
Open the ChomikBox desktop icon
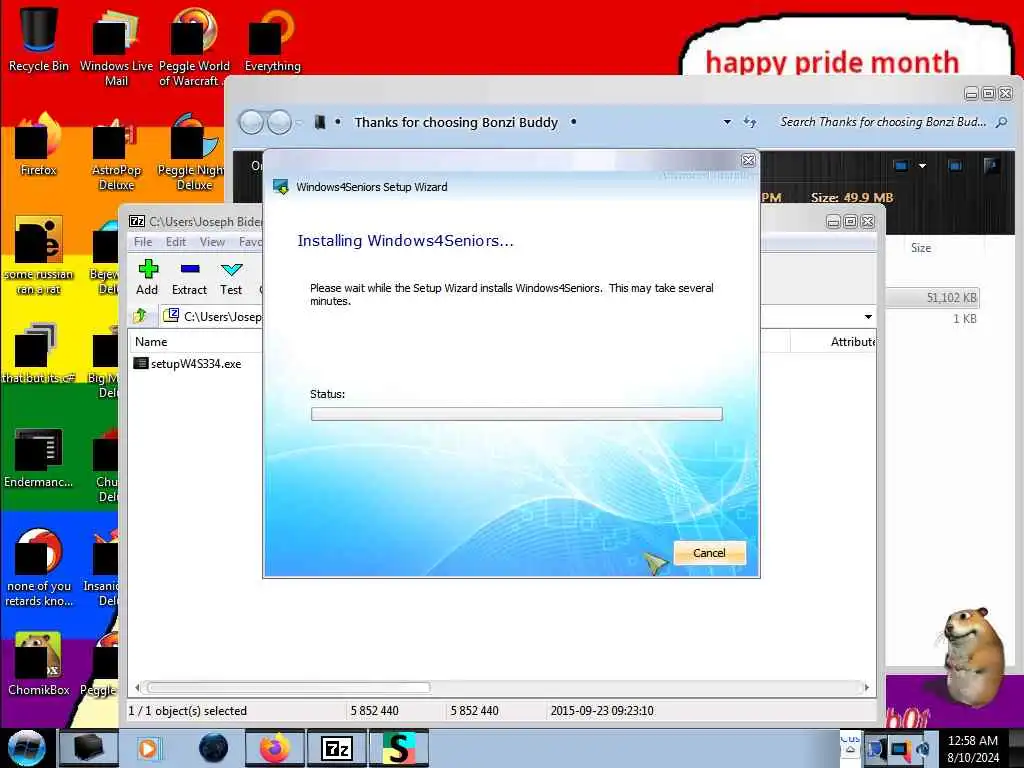point(39,663)
